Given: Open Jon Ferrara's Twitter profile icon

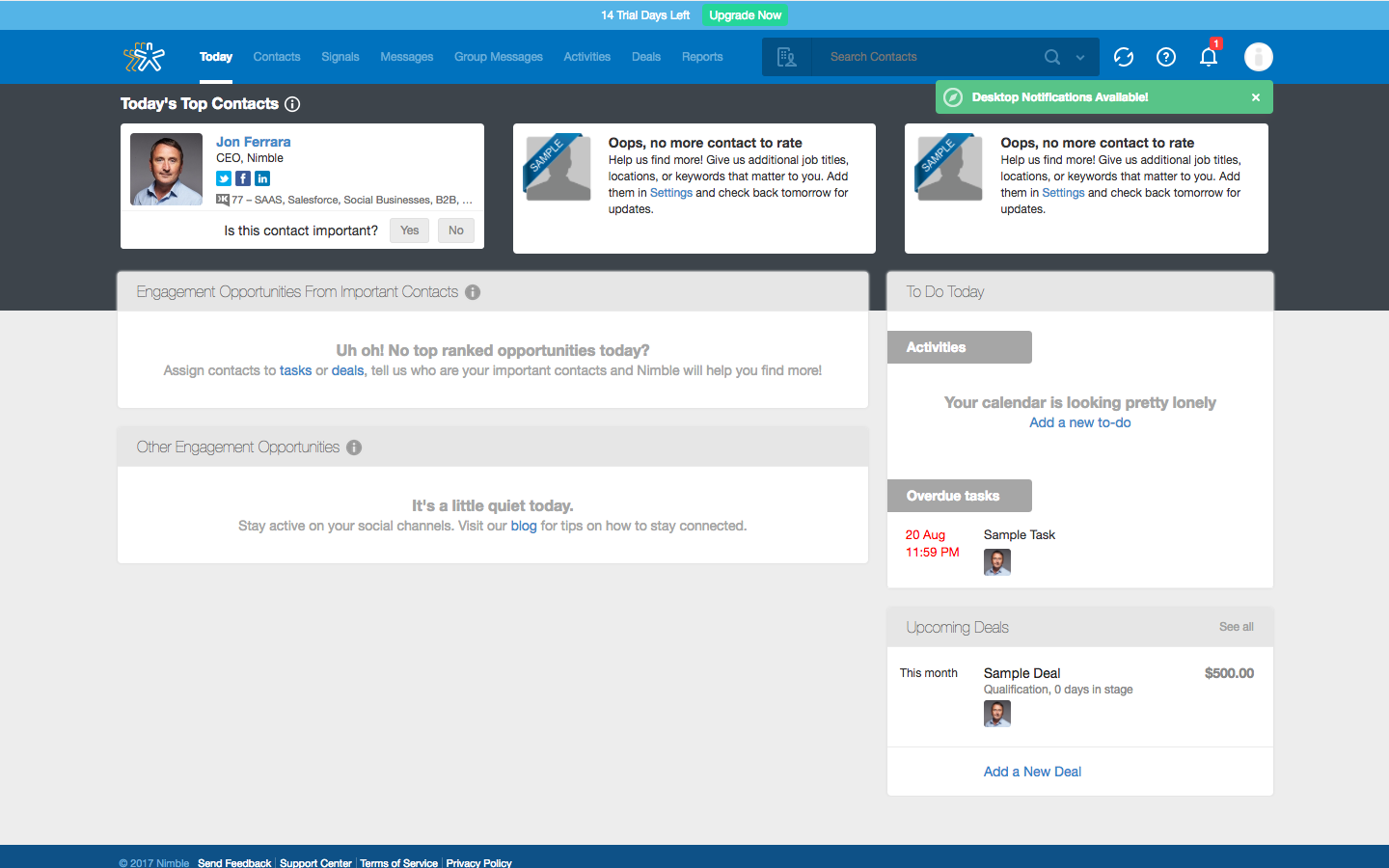Looking at the screenshot, I should tap(224, 178).
